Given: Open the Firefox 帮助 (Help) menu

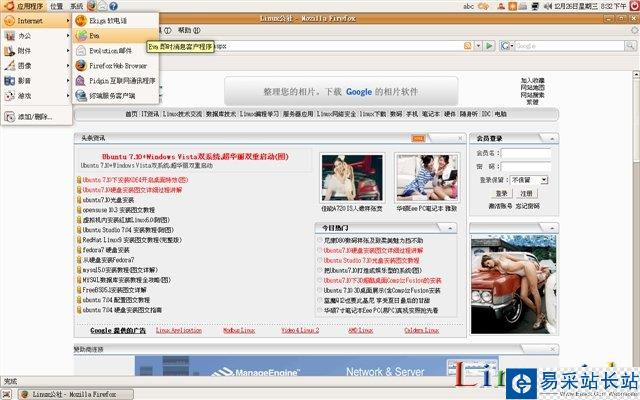Looking at the screenshot, I should click(x=189, y=30).
